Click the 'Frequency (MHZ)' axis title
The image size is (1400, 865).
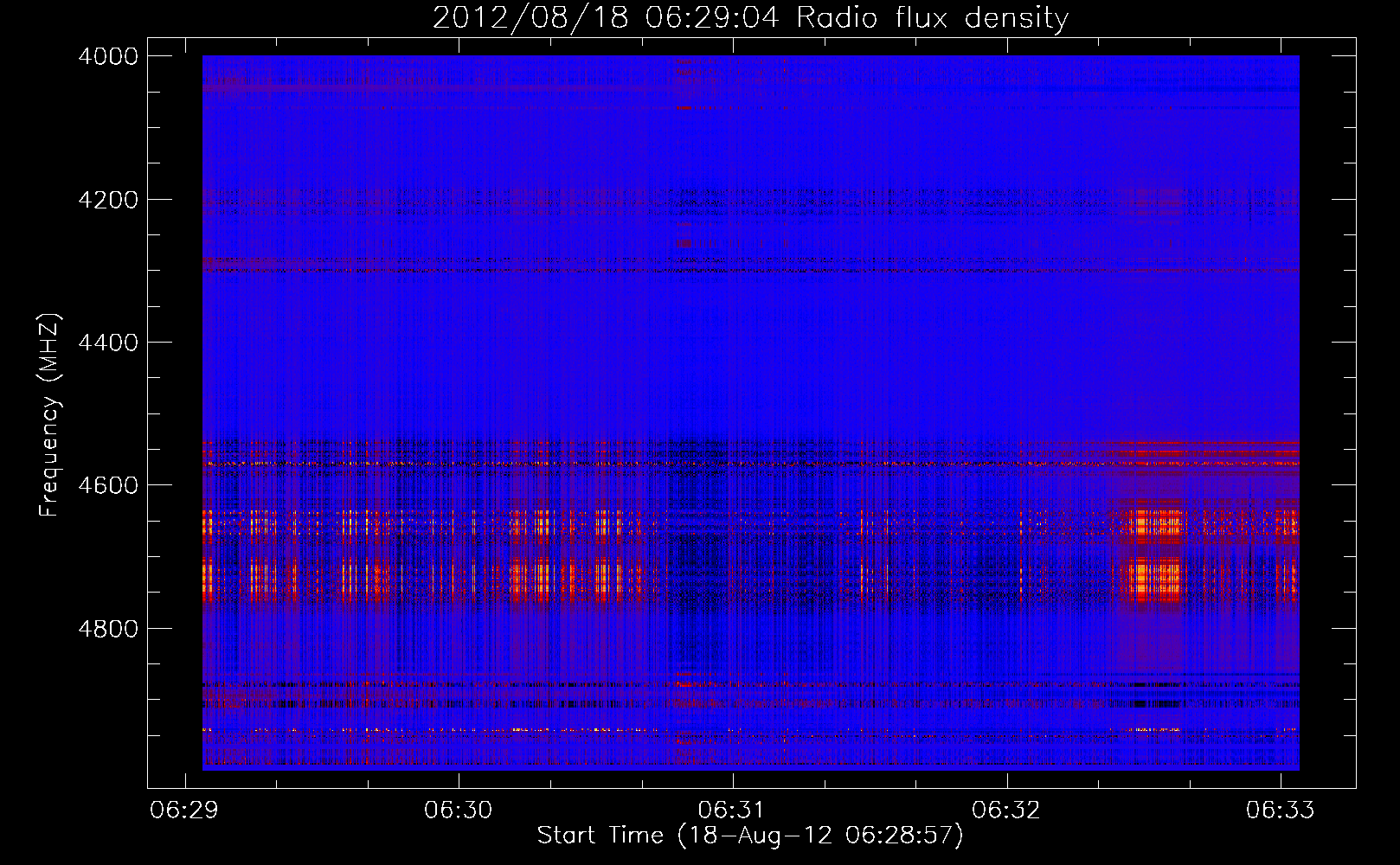(50, 415)
